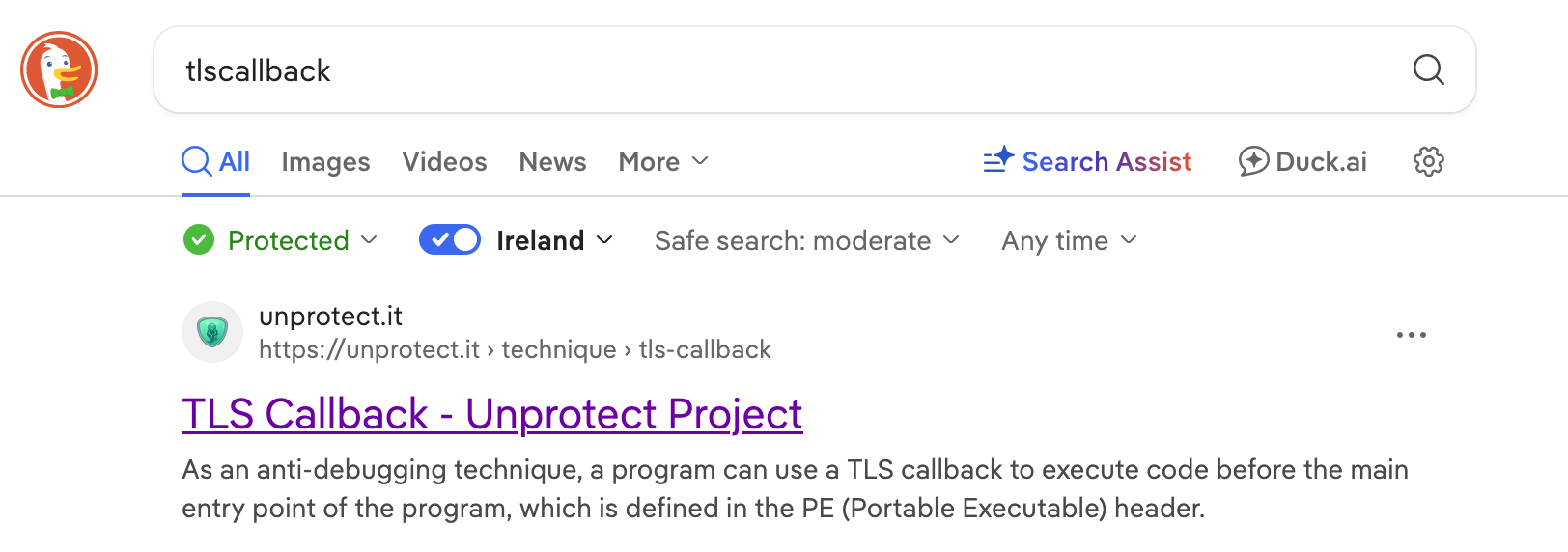Viewport: 1568px width, 552px height.
Task: Click the Search Assist sparkle icon
Action: click(x=998, y=160)
